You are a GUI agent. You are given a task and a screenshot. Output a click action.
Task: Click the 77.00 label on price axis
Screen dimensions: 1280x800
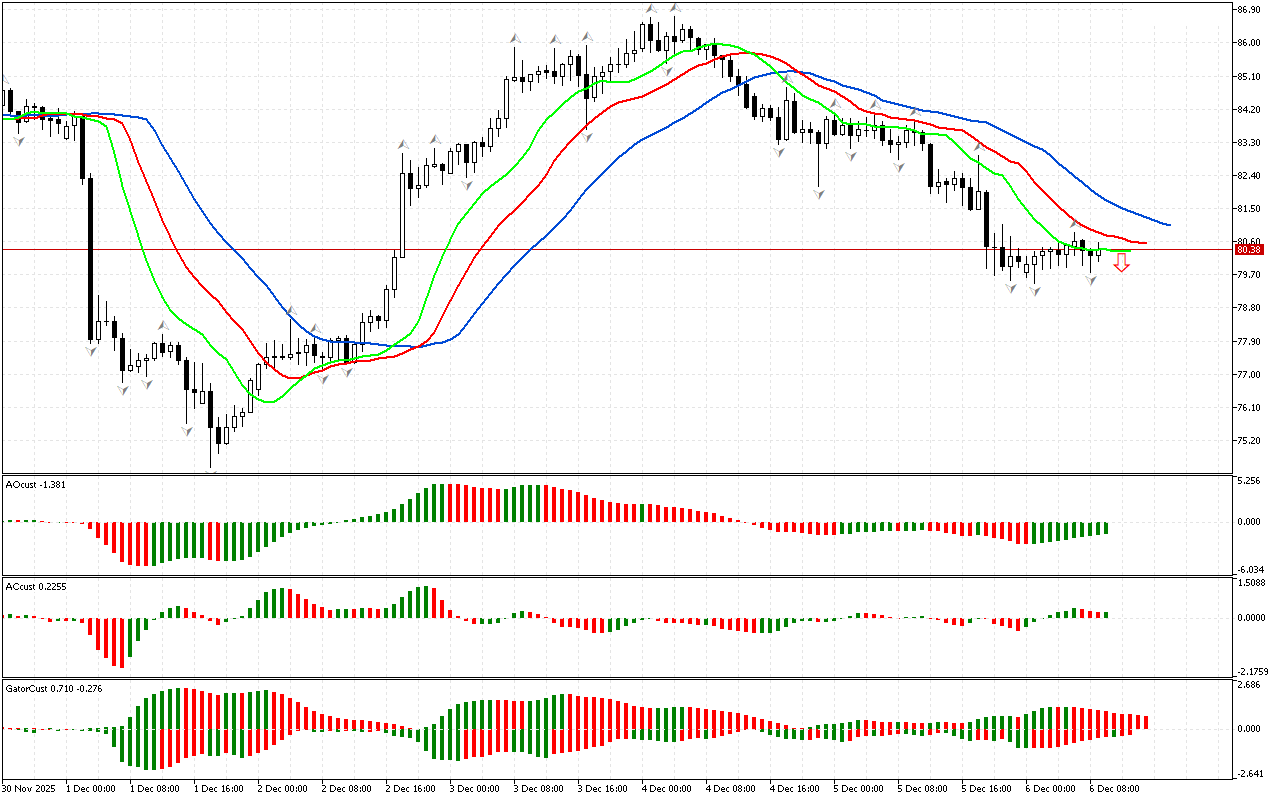(x=1246, y=375)
